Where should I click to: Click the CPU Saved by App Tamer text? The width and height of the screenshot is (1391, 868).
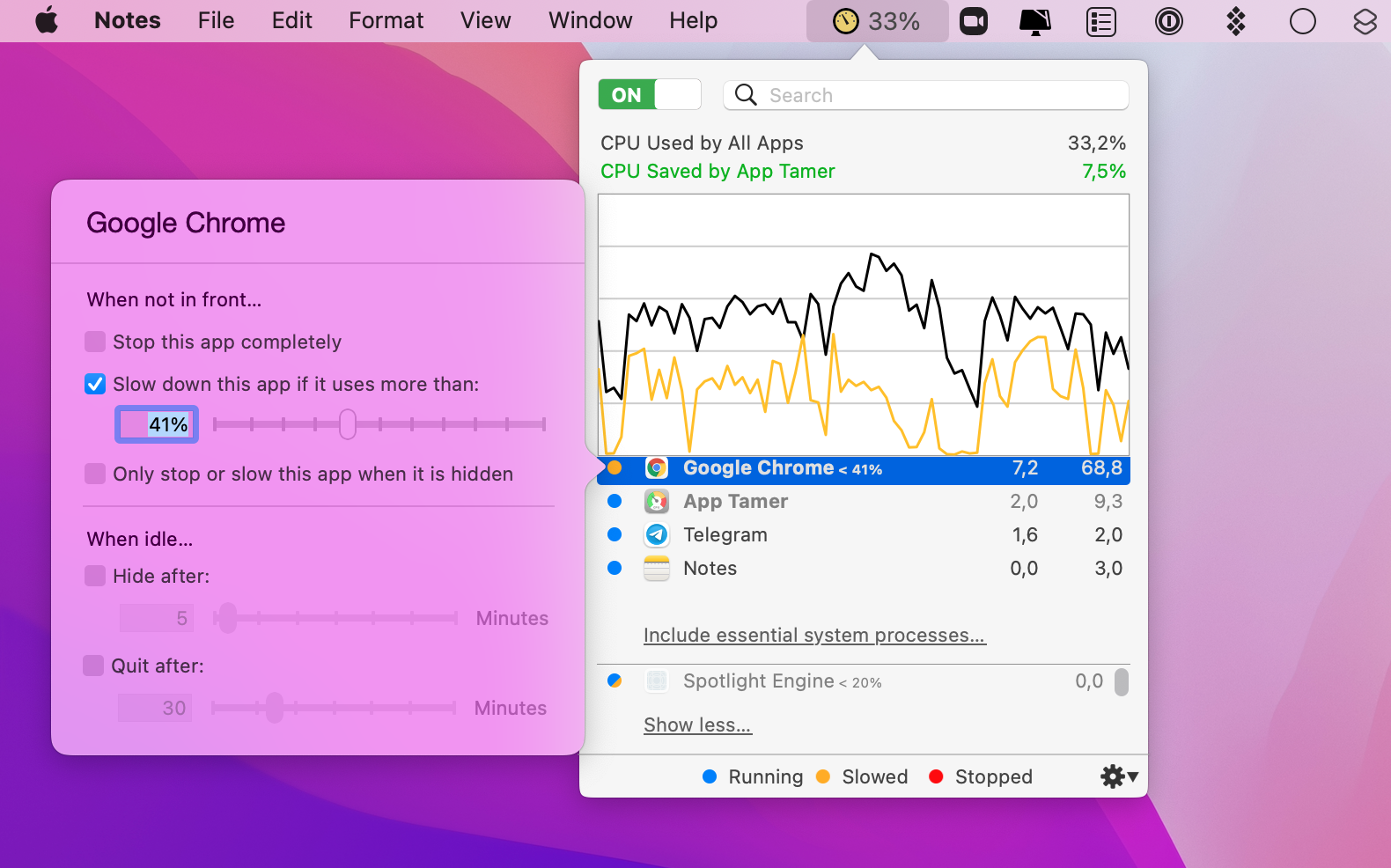(x=718, y=171)
